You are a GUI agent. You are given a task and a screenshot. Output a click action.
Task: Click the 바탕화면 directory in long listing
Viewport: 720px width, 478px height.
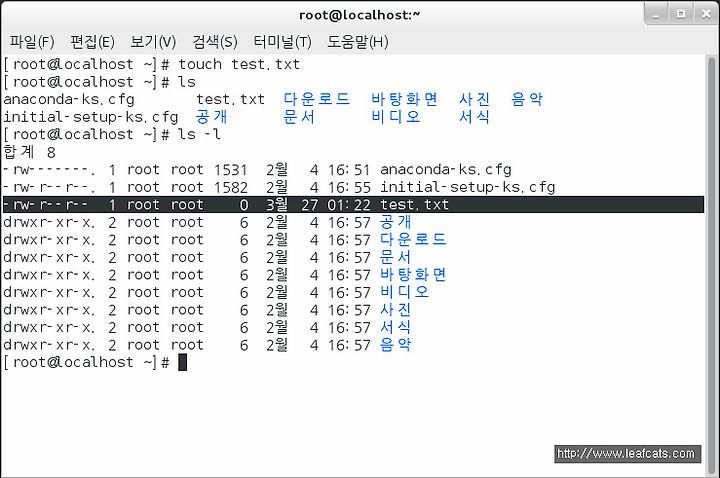(x=413, y=275)
